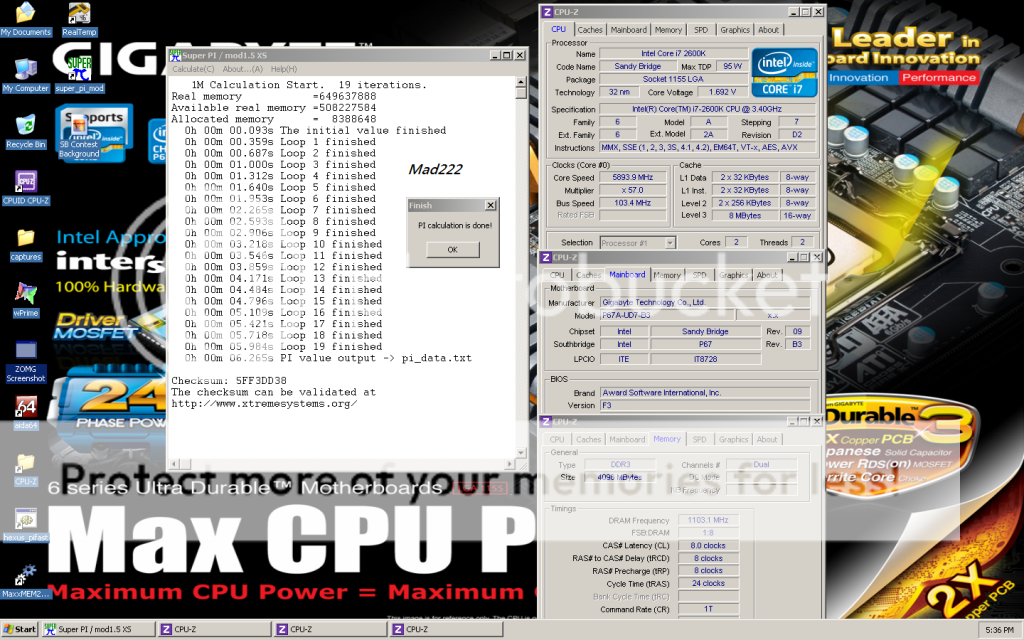Click the '8 MBytes' Level 3 cache value

pos(744,216)
